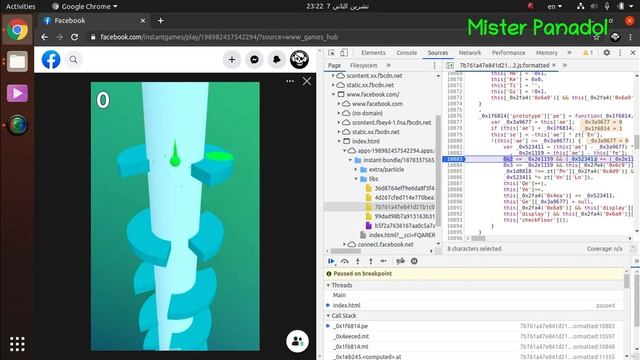Viewport: 640px width, 360px height.
Task: Expand connect.facebook.net node
Action: coord(344,244)
